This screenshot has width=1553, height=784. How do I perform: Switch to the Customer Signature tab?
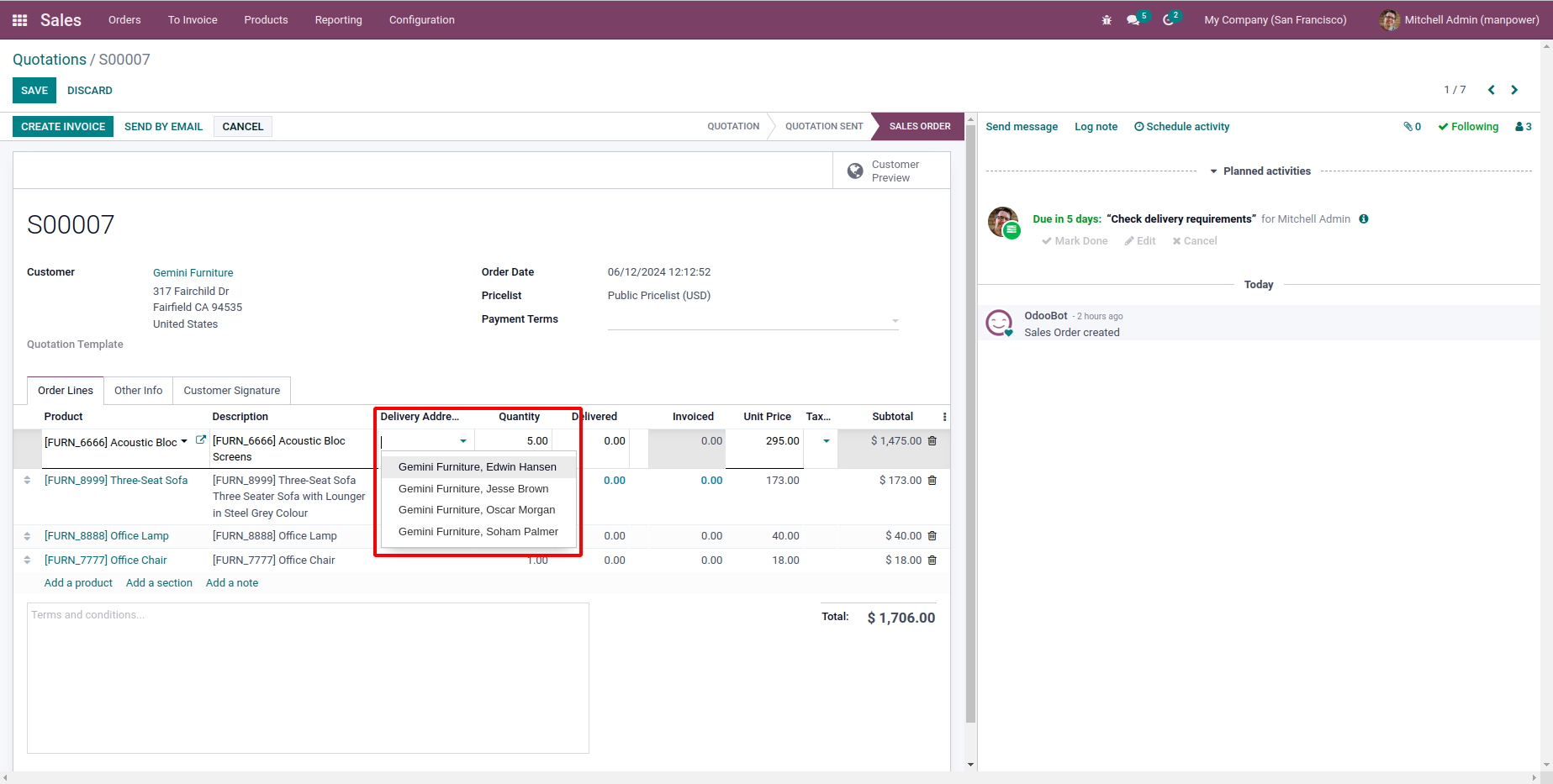pos(232,391)
